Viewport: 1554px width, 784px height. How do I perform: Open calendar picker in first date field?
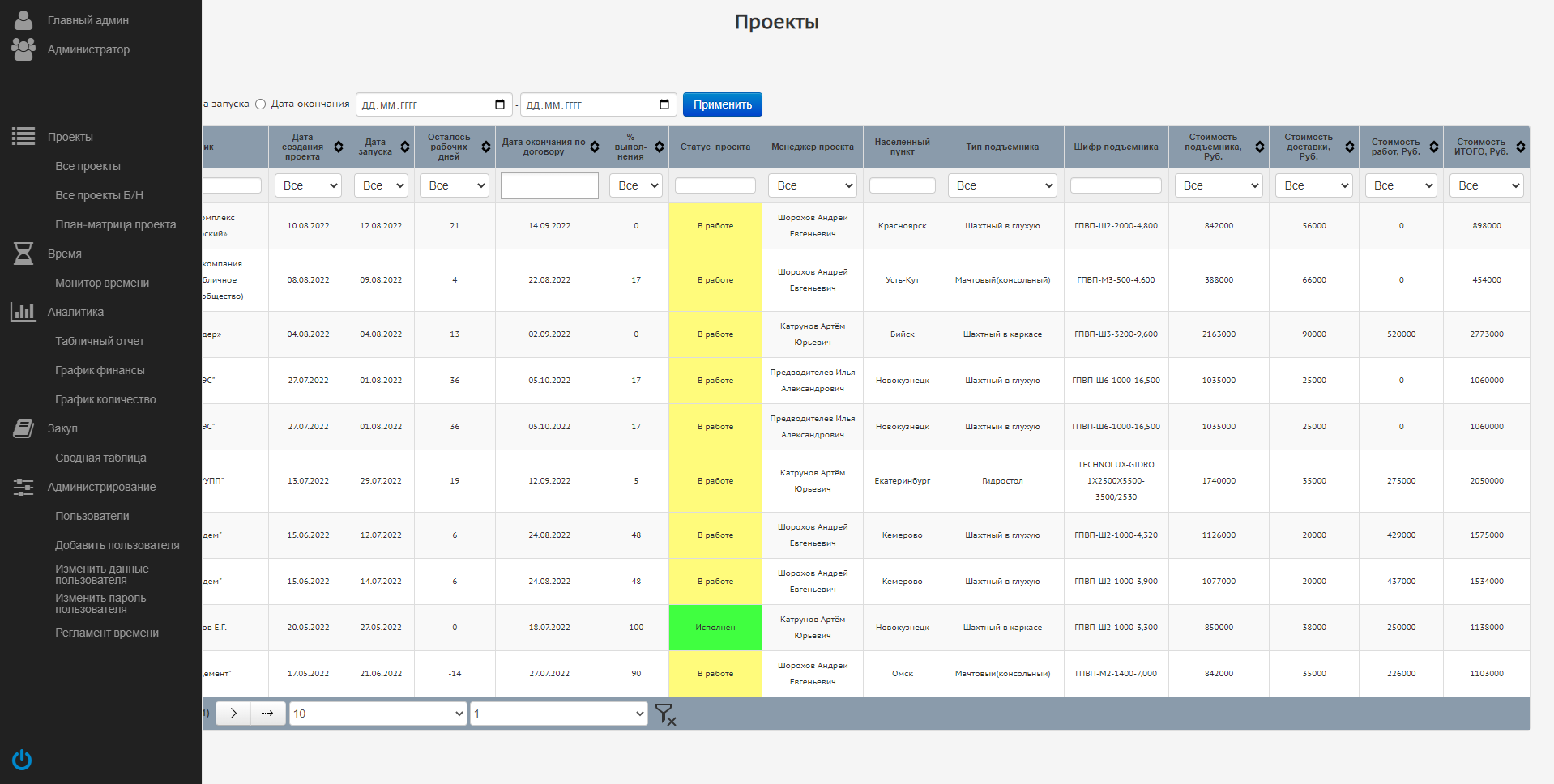tap(500, 104)
